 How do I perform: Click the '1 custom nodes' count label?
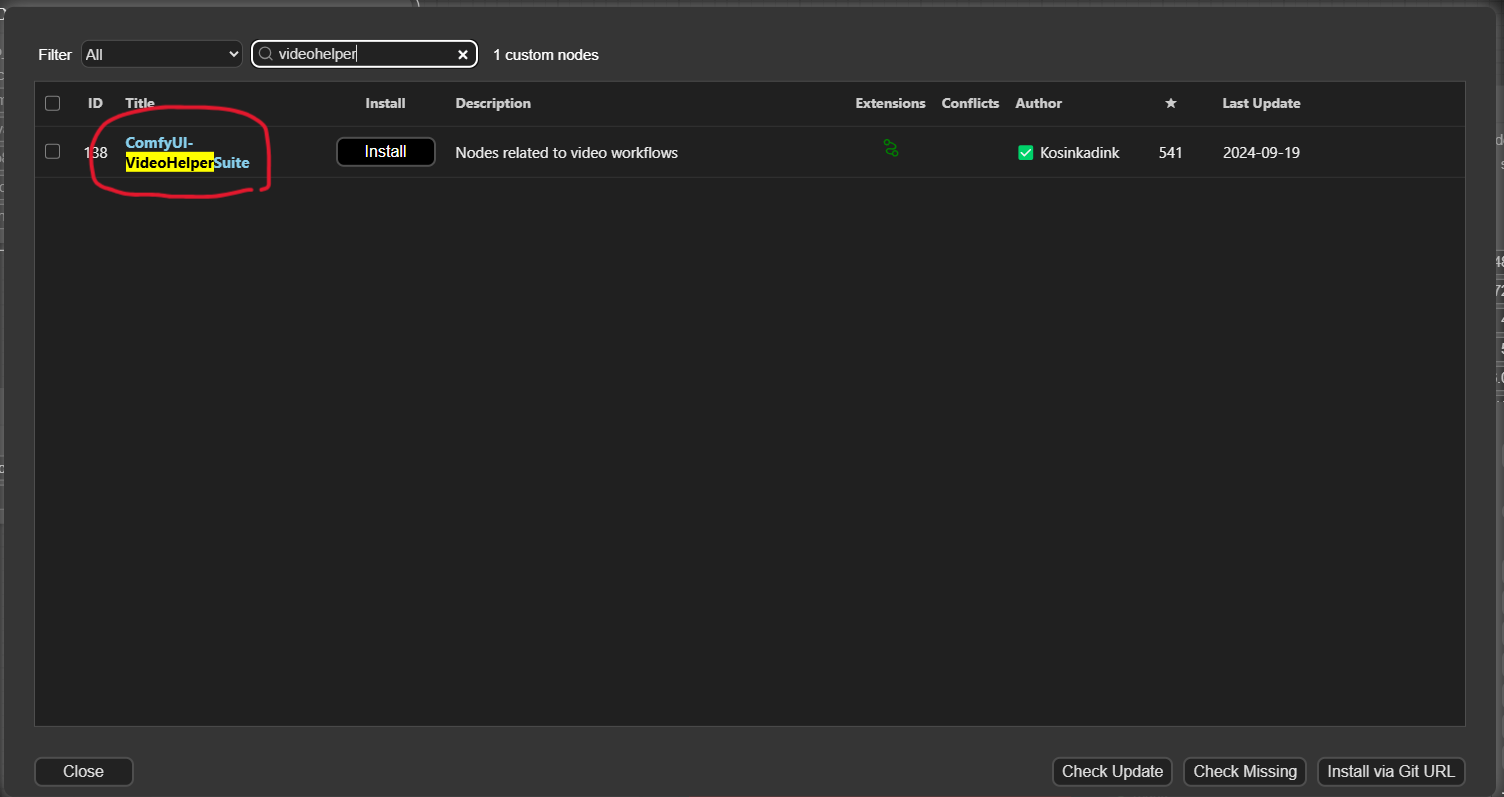pos(546,55)
